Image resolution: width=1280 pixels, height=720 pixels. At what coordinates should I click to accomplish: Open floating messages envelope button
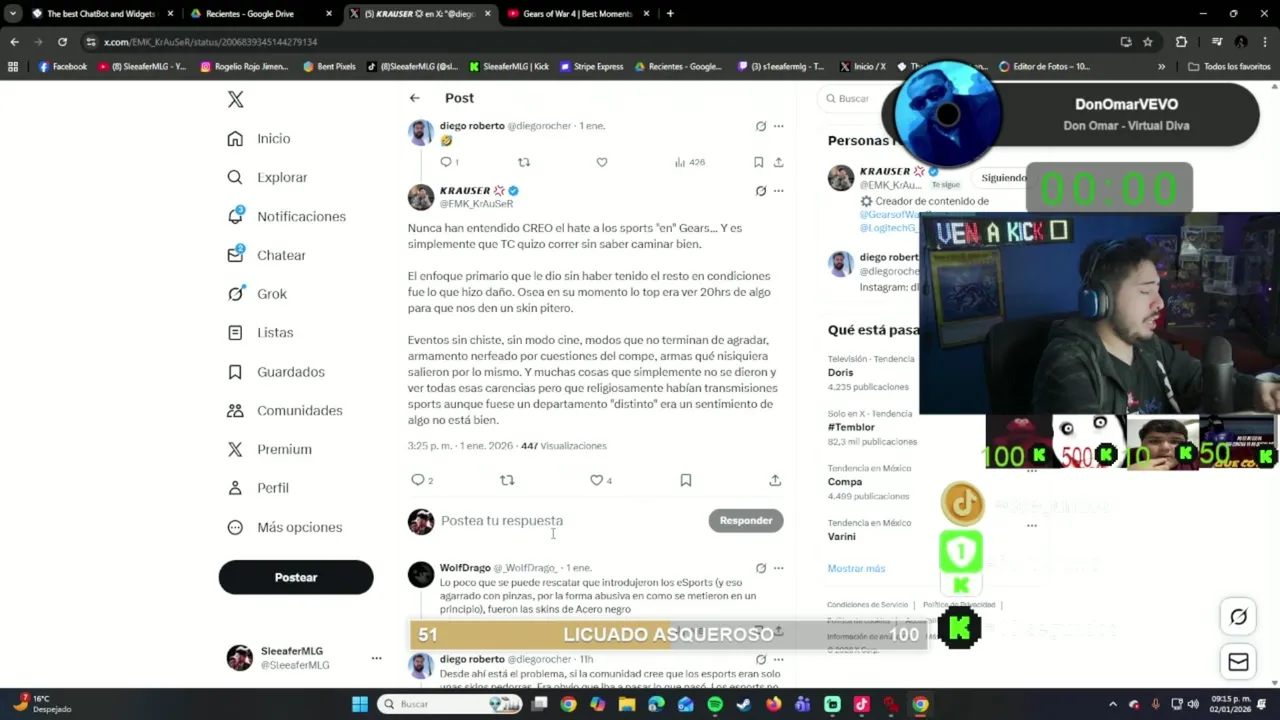pyautogui.click(x=1238, y=662)
